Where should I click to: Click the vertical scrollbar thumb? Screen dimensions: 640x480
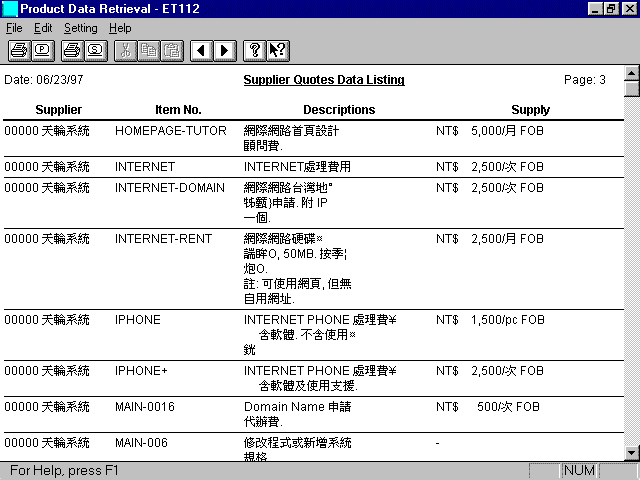pos(631,89)
